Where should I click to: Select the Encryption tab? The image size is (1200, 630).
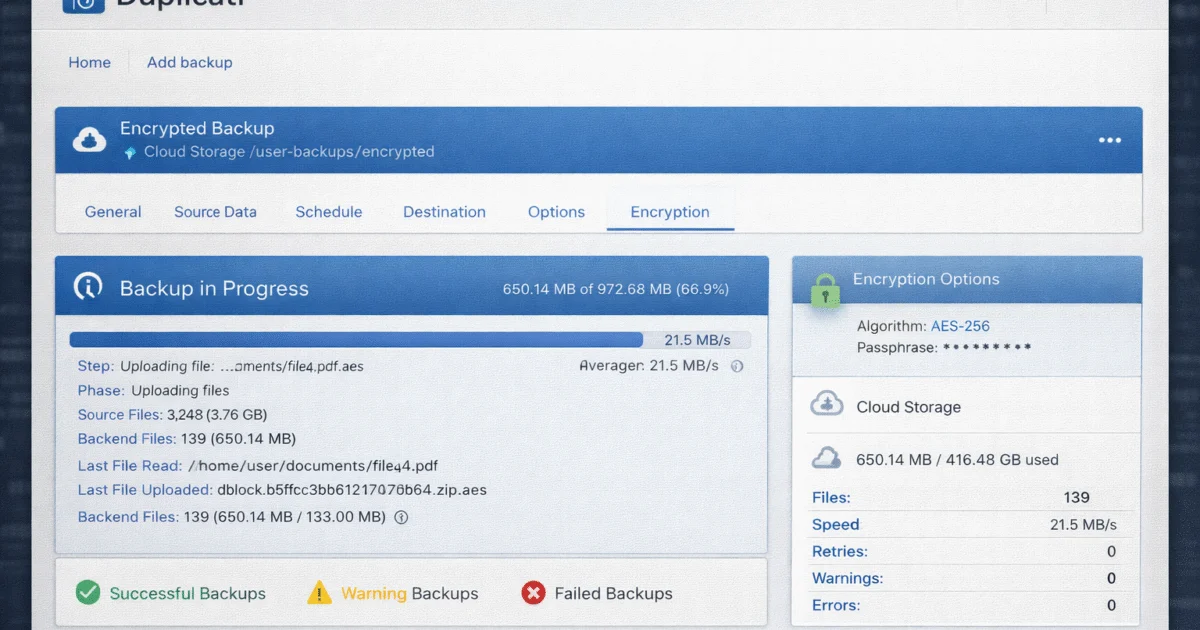coord(670,212)
